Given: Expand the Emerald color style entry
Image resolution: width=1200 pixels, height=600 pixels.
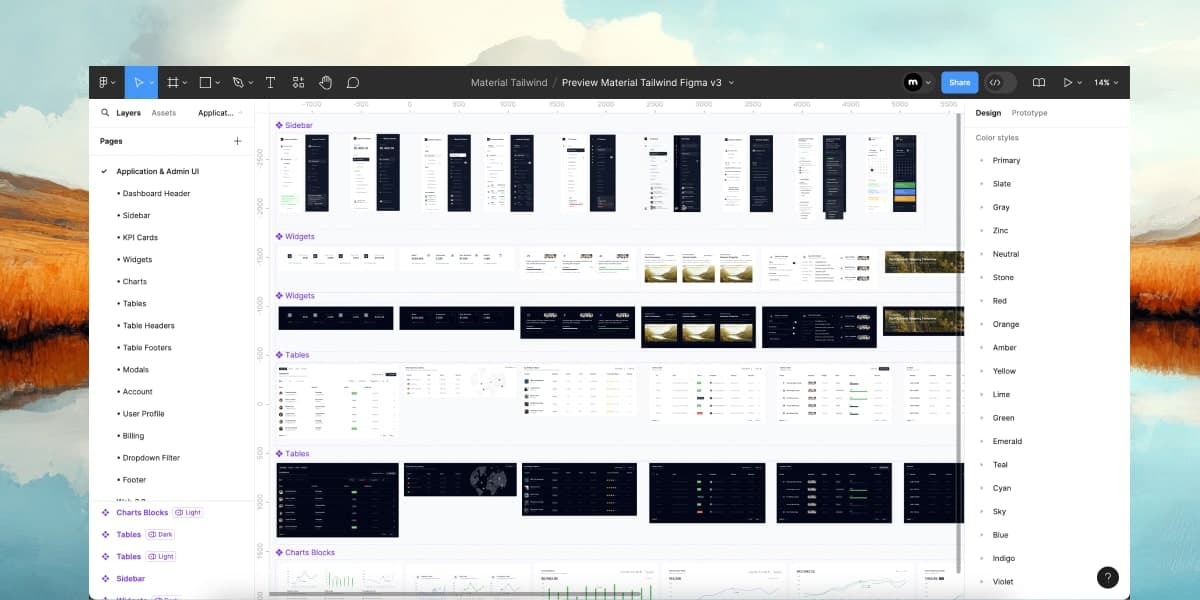Looking at the screenshot, I should 984,441.
